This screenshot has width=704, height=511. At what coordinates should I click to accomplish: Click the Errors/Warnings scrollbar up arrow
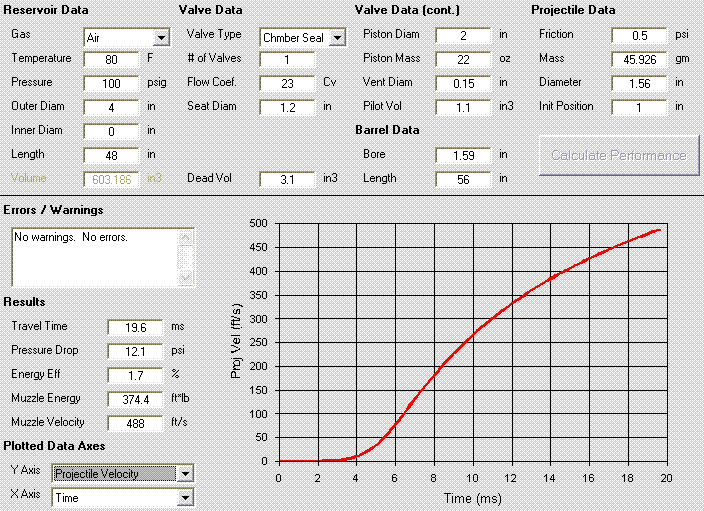186,237
